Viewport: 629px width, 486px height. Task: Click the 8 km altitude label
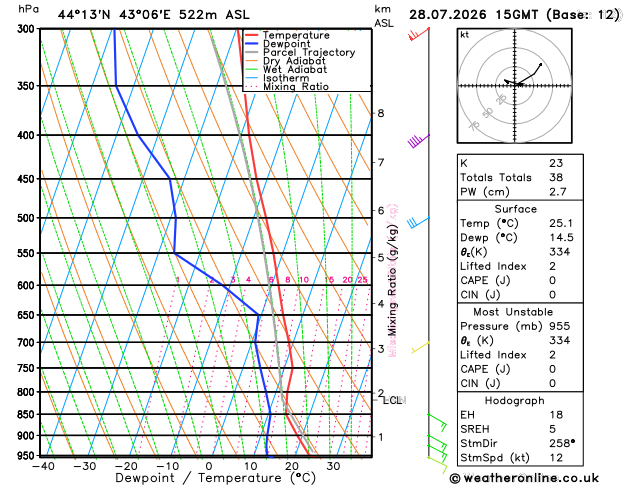click(381, 113)
